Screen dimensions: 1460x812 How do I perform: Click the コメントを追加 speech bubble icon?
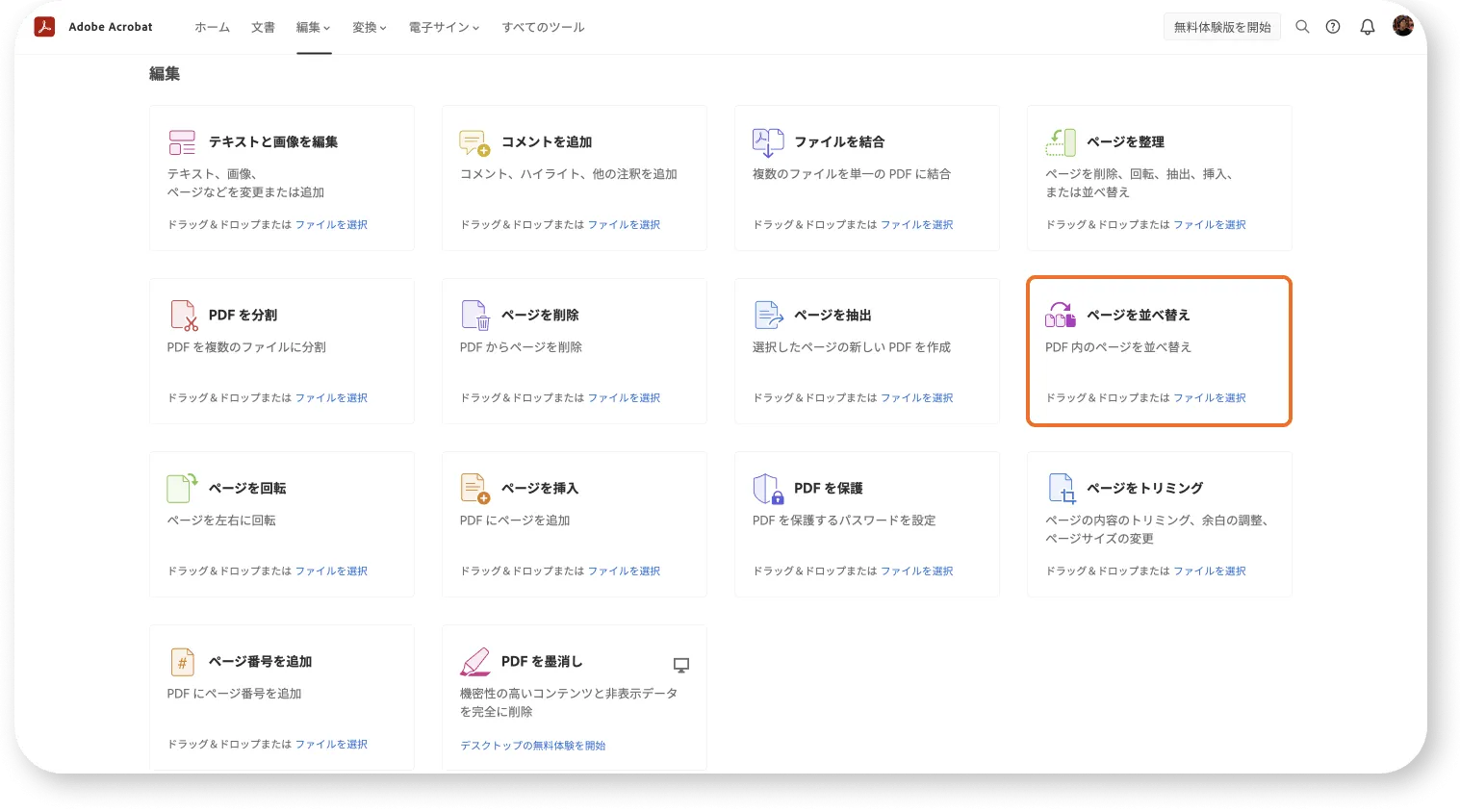(x=474, y=142)
